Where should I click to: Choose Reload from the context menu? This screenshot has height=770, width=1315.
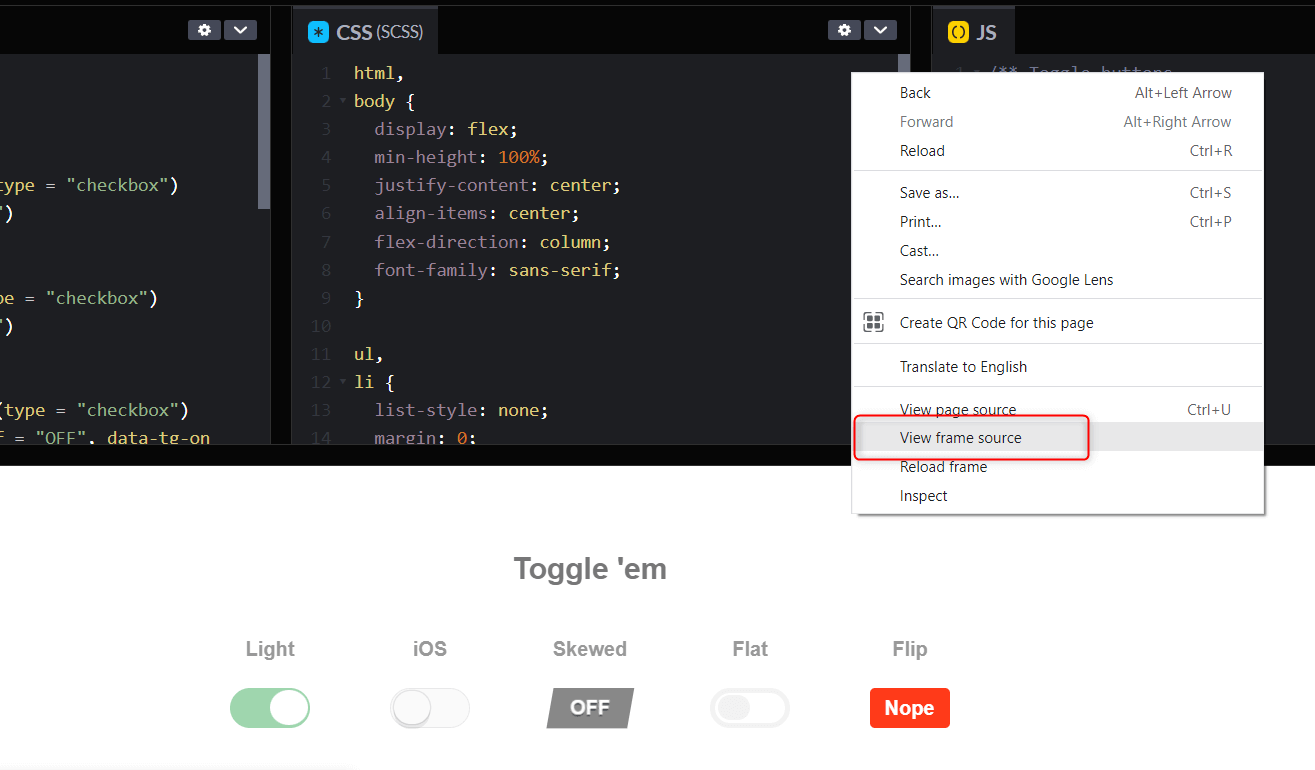point(1058,151)
